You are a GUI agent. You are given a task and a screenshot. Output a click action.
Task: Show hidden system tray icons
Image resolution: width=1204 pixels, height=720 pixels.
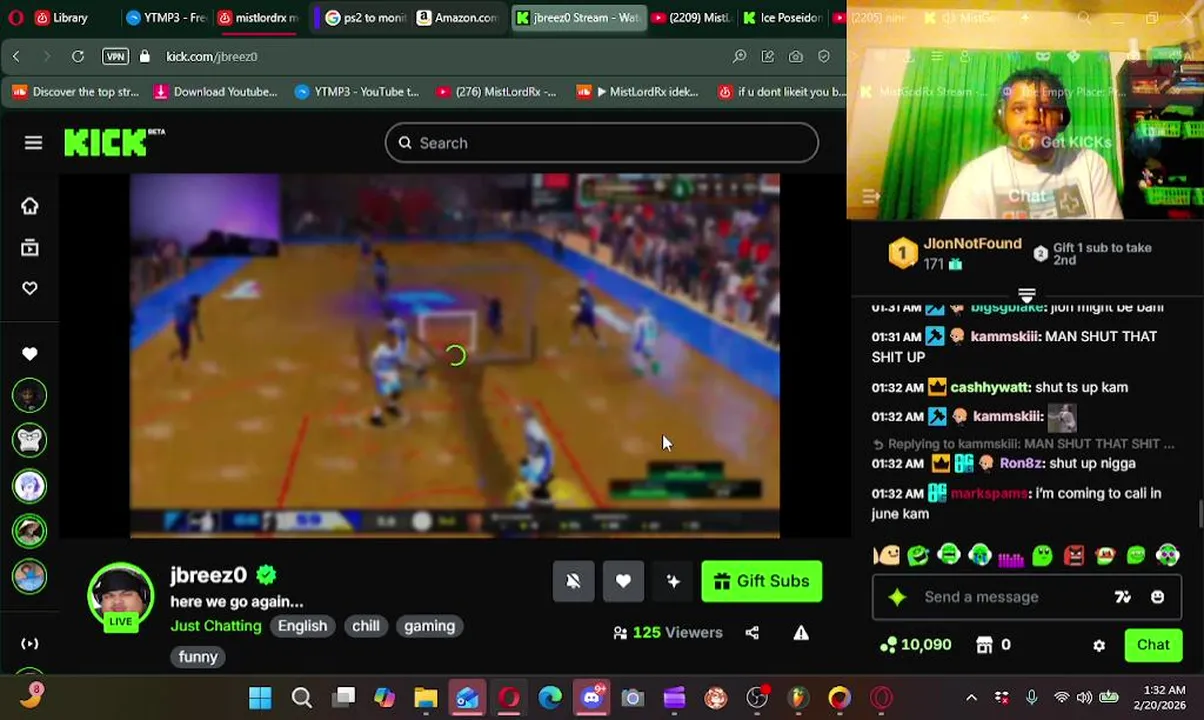(x=971, y=698)
